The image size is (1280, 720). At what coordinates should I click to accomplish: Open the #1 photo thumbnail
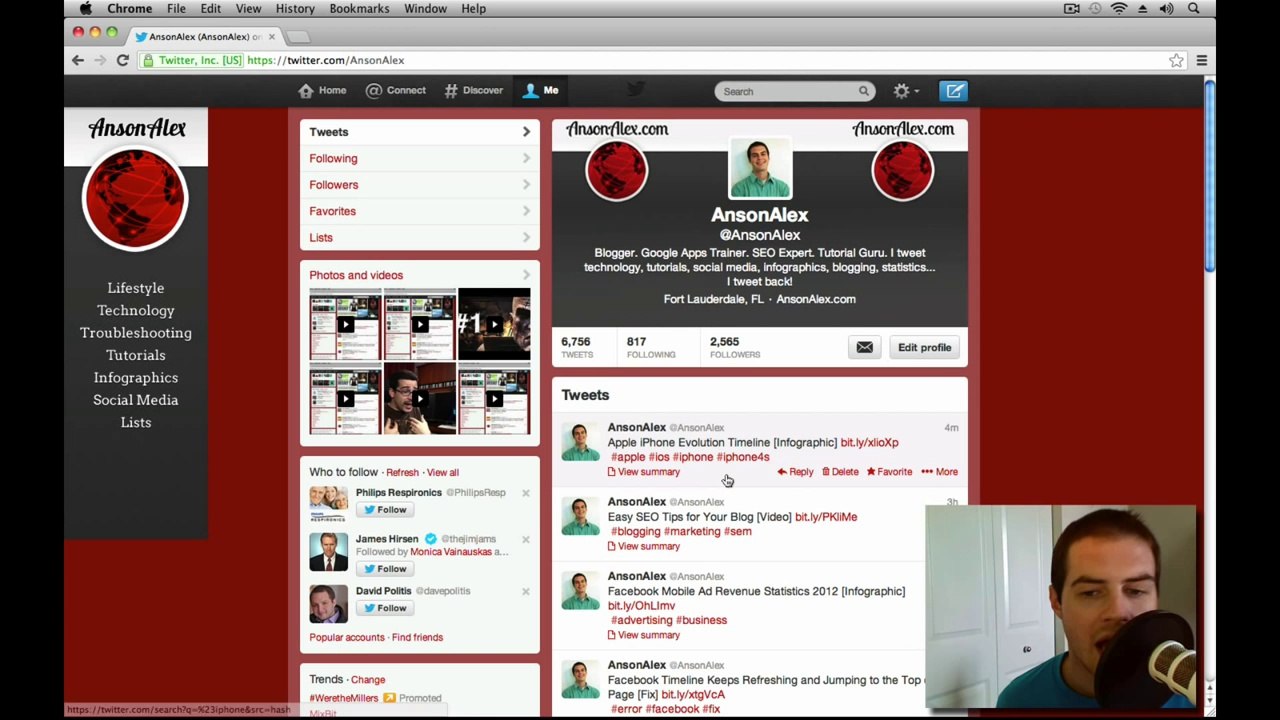494,324
